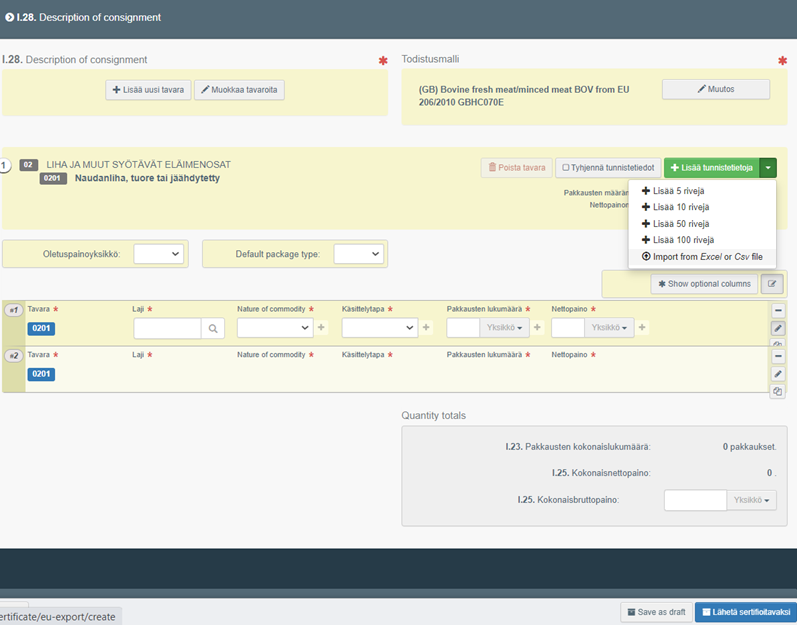
Task: Open the Oletuspainoyksikkö dropdown
Action: click(159, 254)
